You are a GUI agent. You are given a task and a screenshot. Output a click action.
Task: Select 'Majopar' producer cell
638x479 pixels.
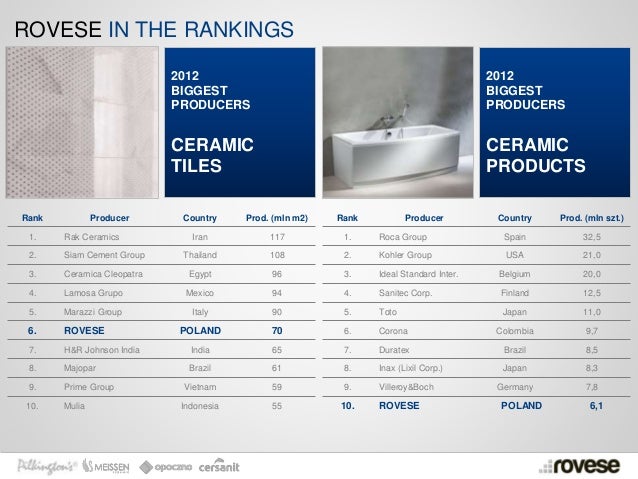click(x=80, y=368)
